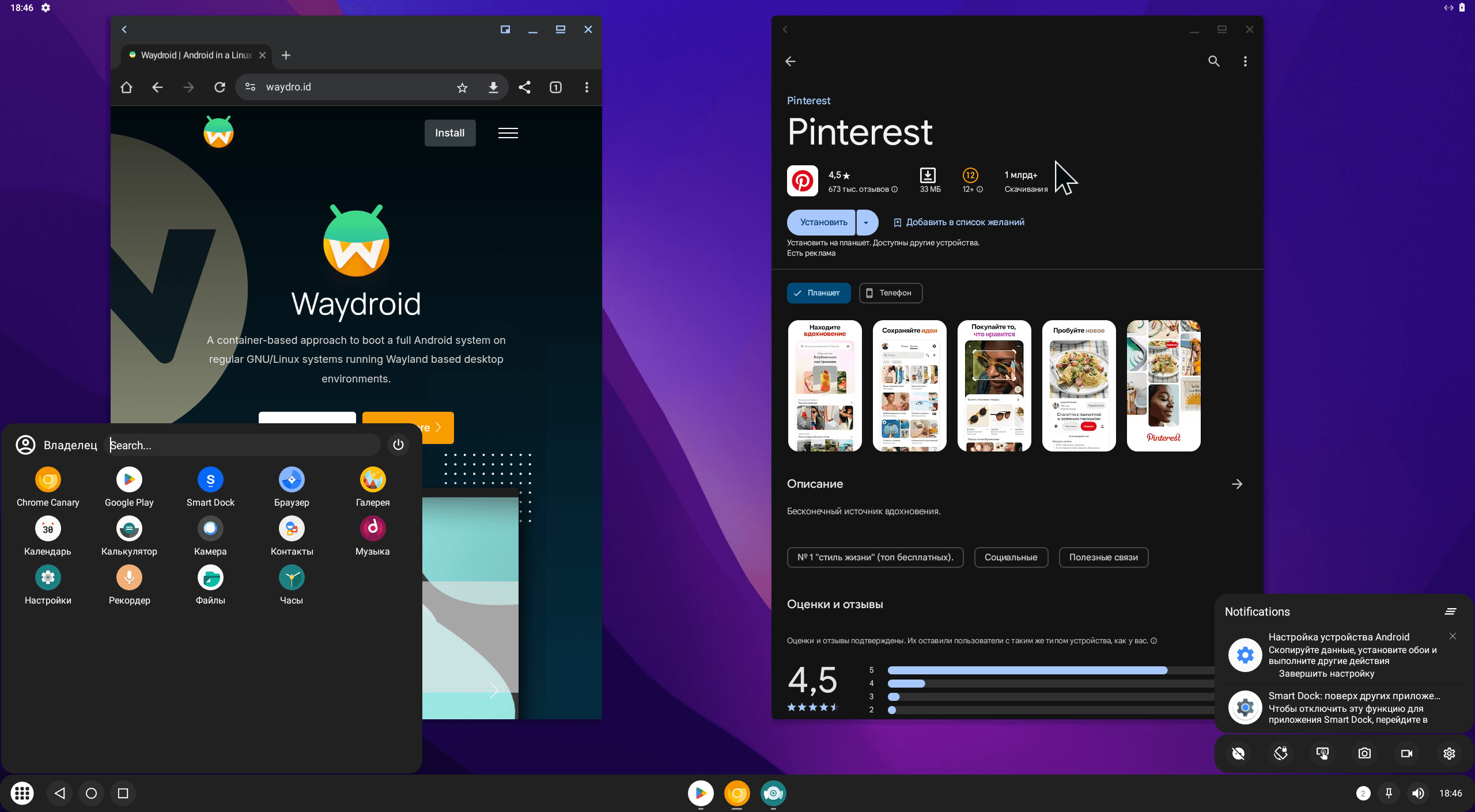Click the dock recents square button
This screenshot has width=1475, height=812.
tap(123, 793)
